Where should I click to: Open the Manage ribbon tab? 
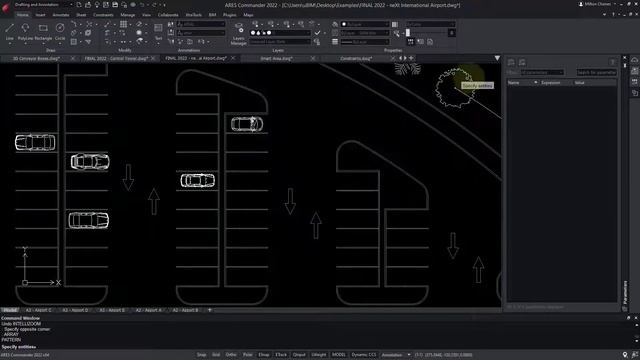[x=128, y=15]
